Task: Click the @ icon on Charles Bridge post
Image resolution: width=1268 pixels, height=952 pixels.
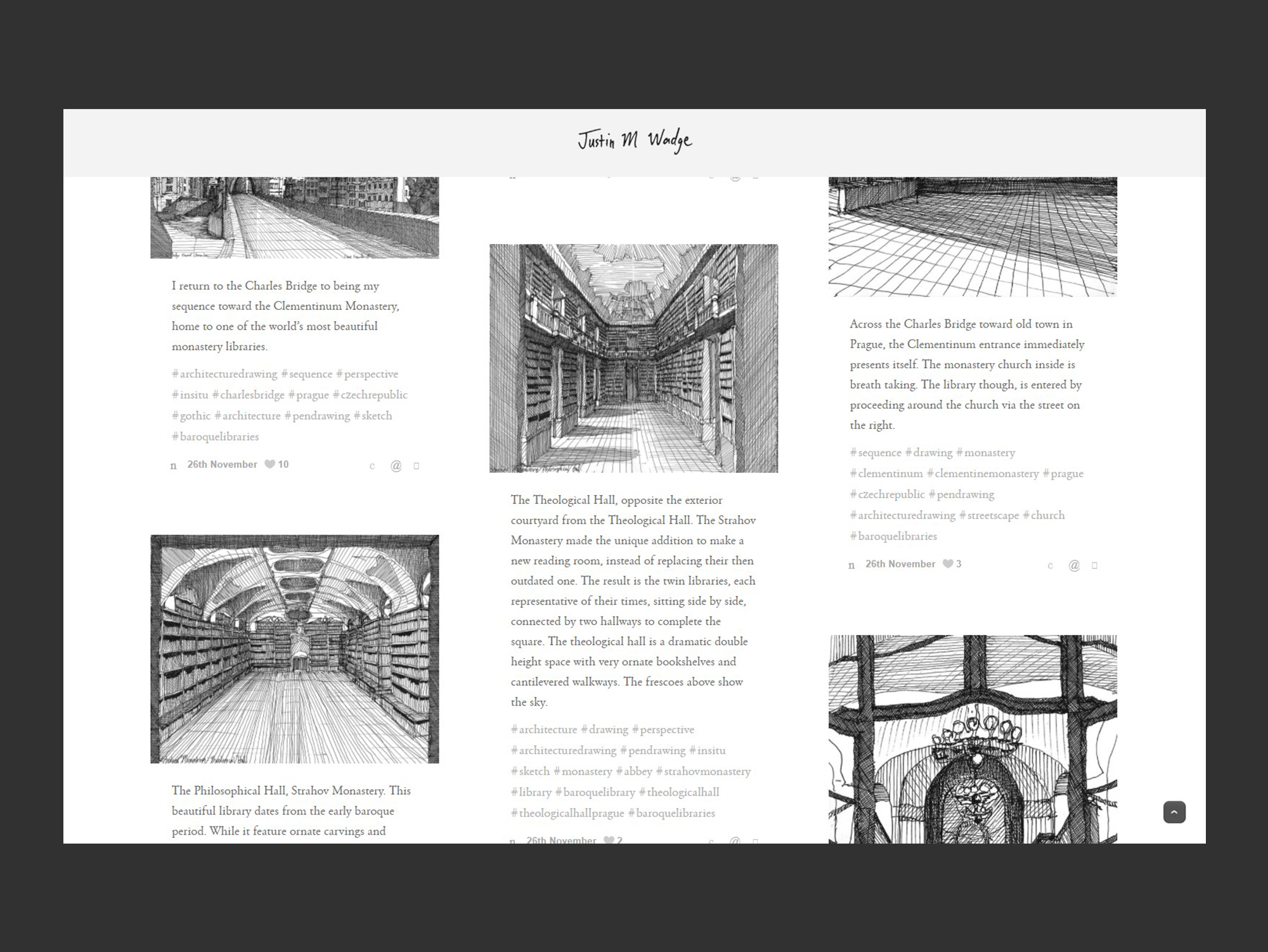Action: click(396, 466)
